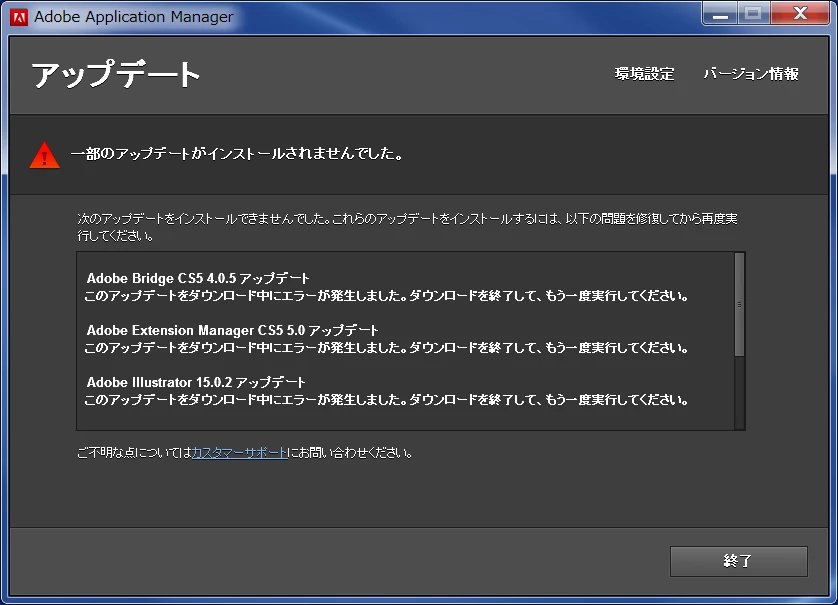Click the error description under Adobe Bridge
This screenshot has width=838, height=605.
point(386,296)
